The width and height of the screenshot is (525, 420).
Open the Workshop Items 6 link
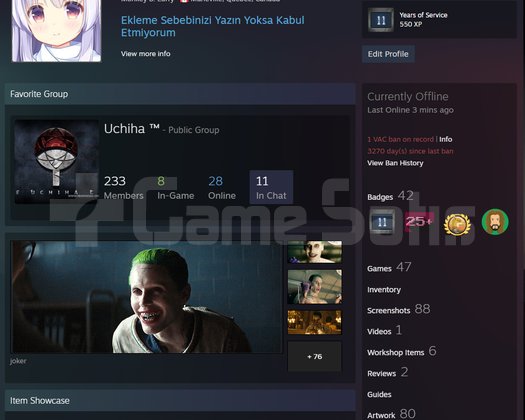click(x=402, y=352)
